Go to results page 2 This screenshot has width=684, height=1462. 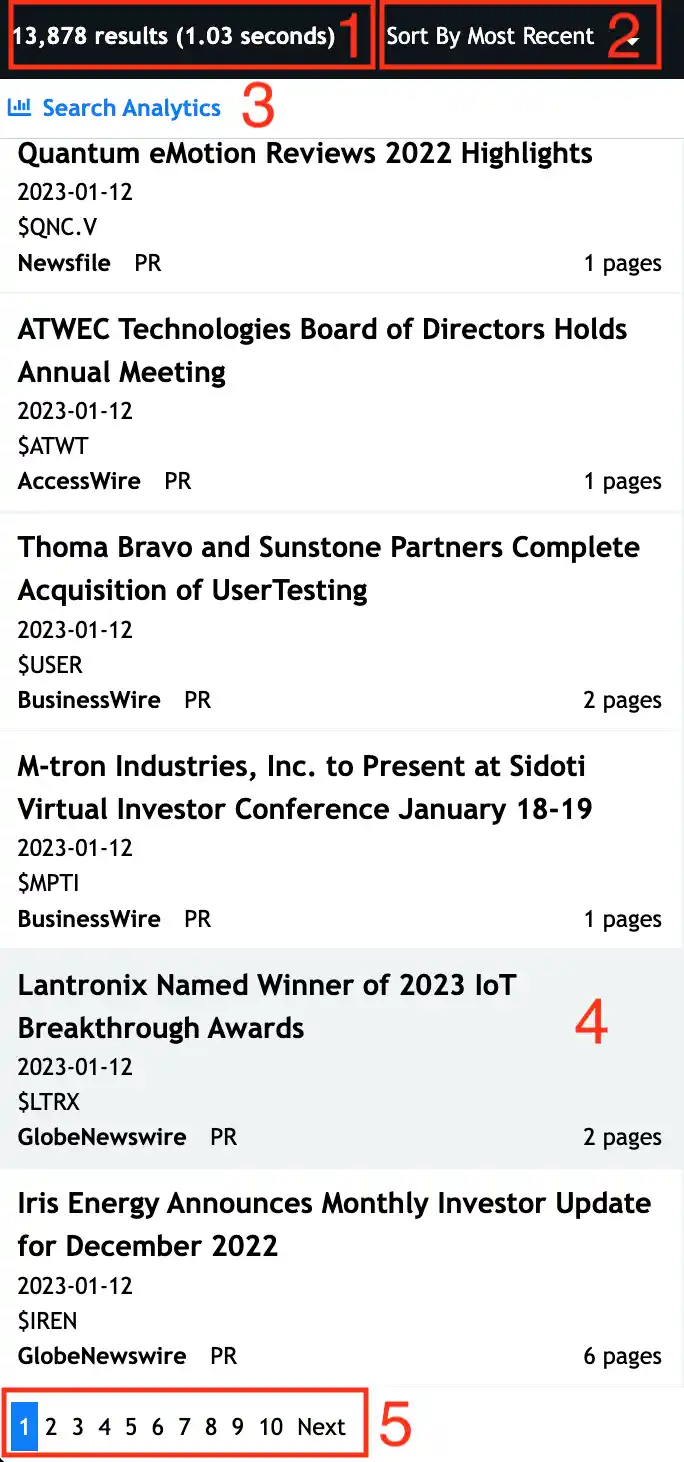click(51, 1427)
